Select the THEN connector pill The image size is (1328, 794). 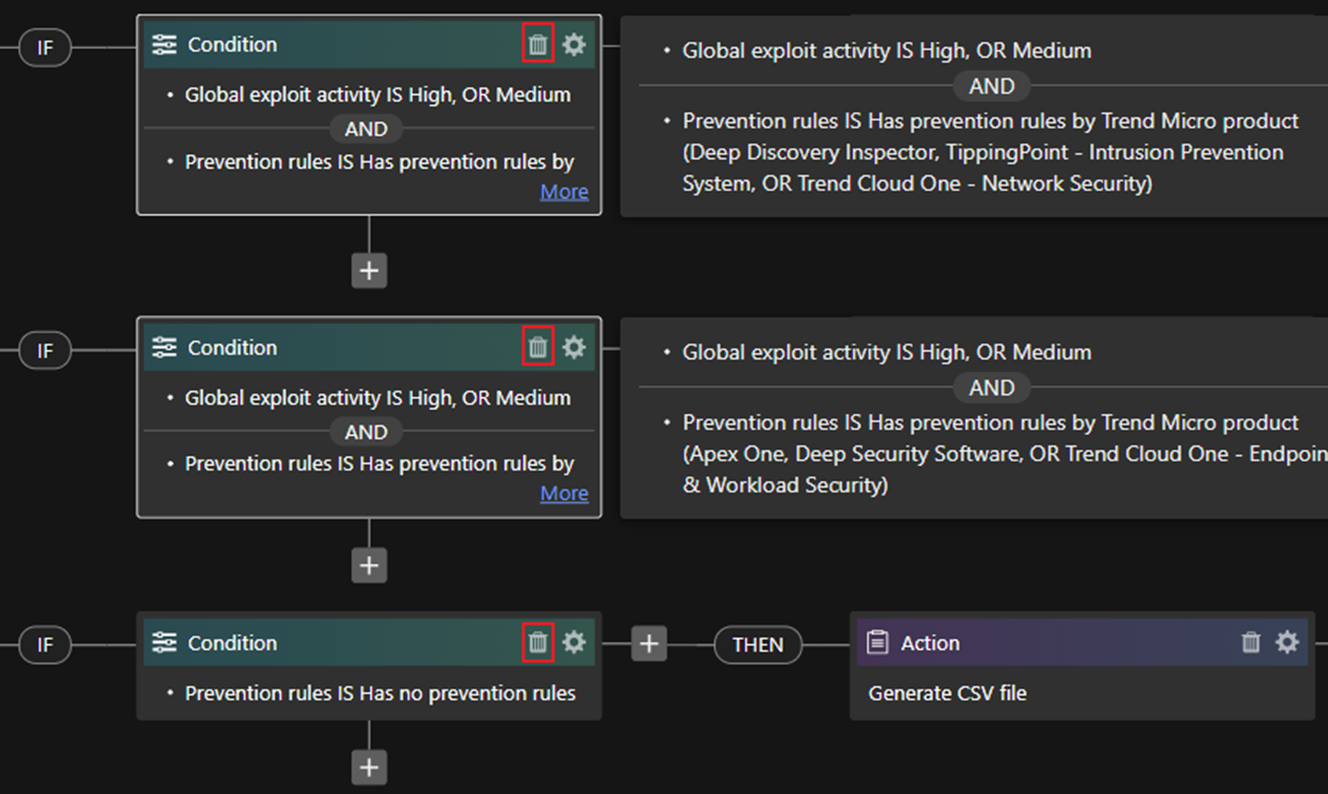(x=757, y=645)
